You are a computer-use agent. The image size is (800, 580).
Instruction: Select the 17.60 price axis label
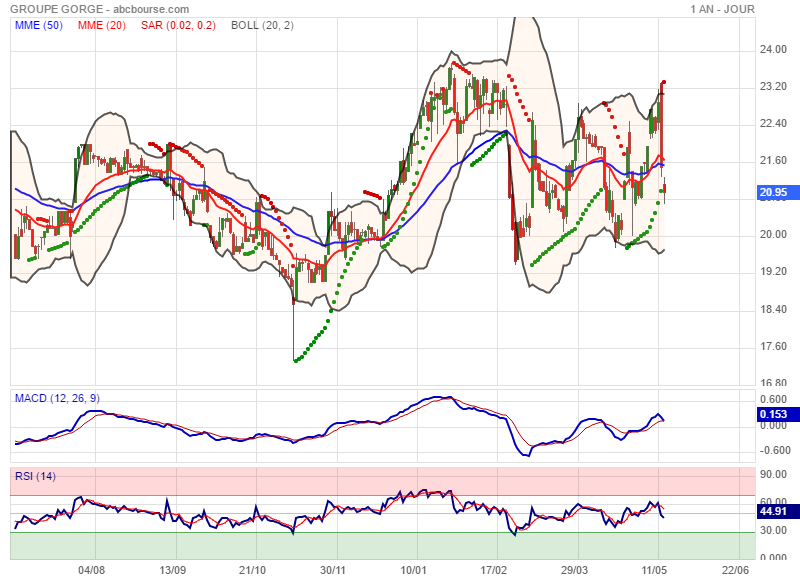(x=773, y=347)
